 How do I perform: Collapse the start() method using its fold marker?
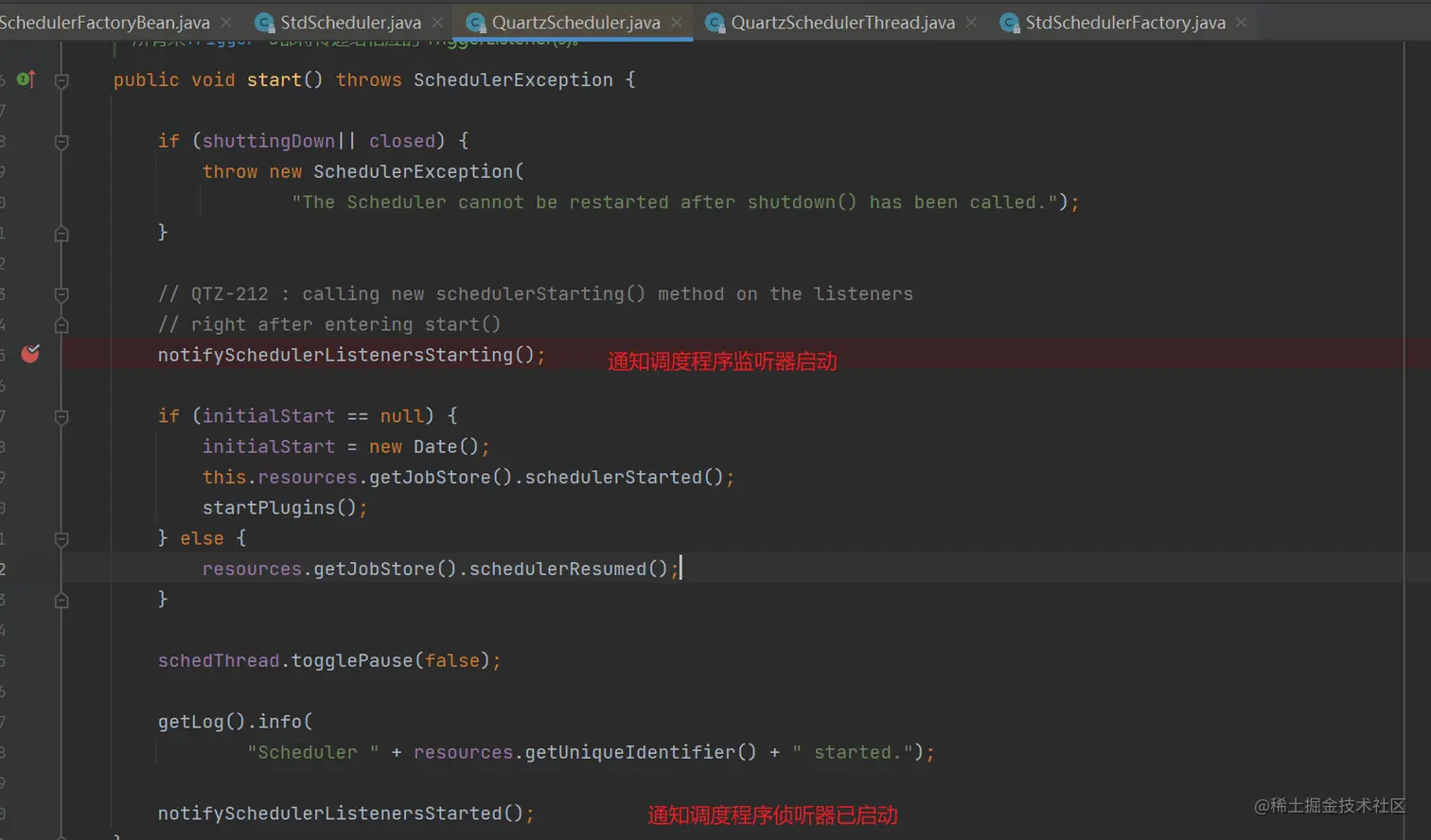click(62, 80)
